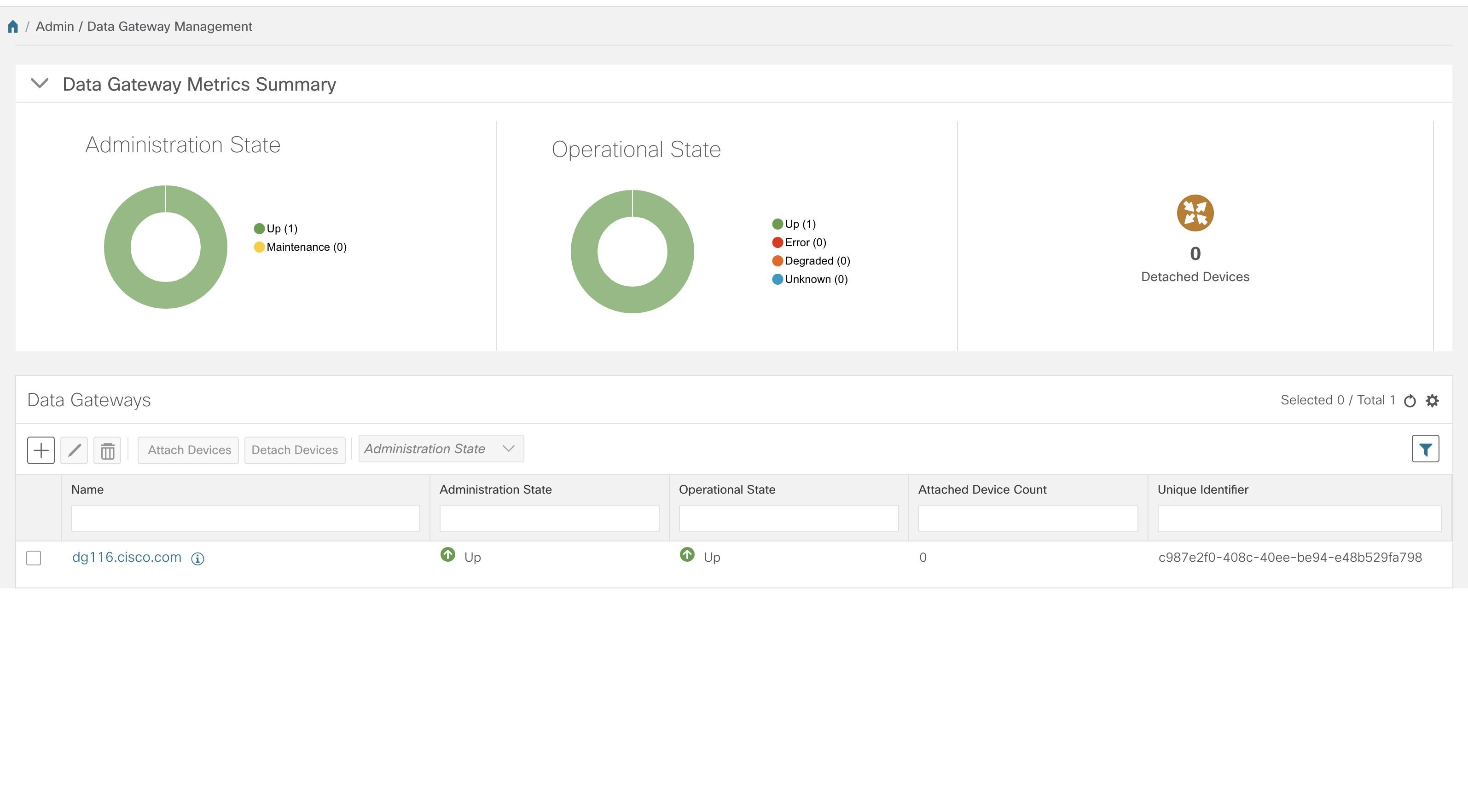
Task: Click the Attach Devices button
Action: [x=188, y=450]
